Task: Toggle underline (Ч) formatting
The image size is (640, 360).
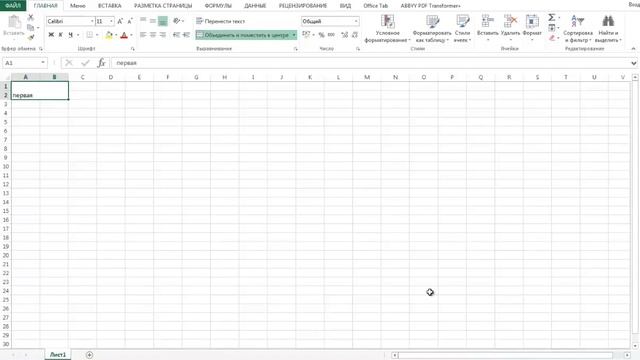Action: pyautogui.click(x=70, y=35)
